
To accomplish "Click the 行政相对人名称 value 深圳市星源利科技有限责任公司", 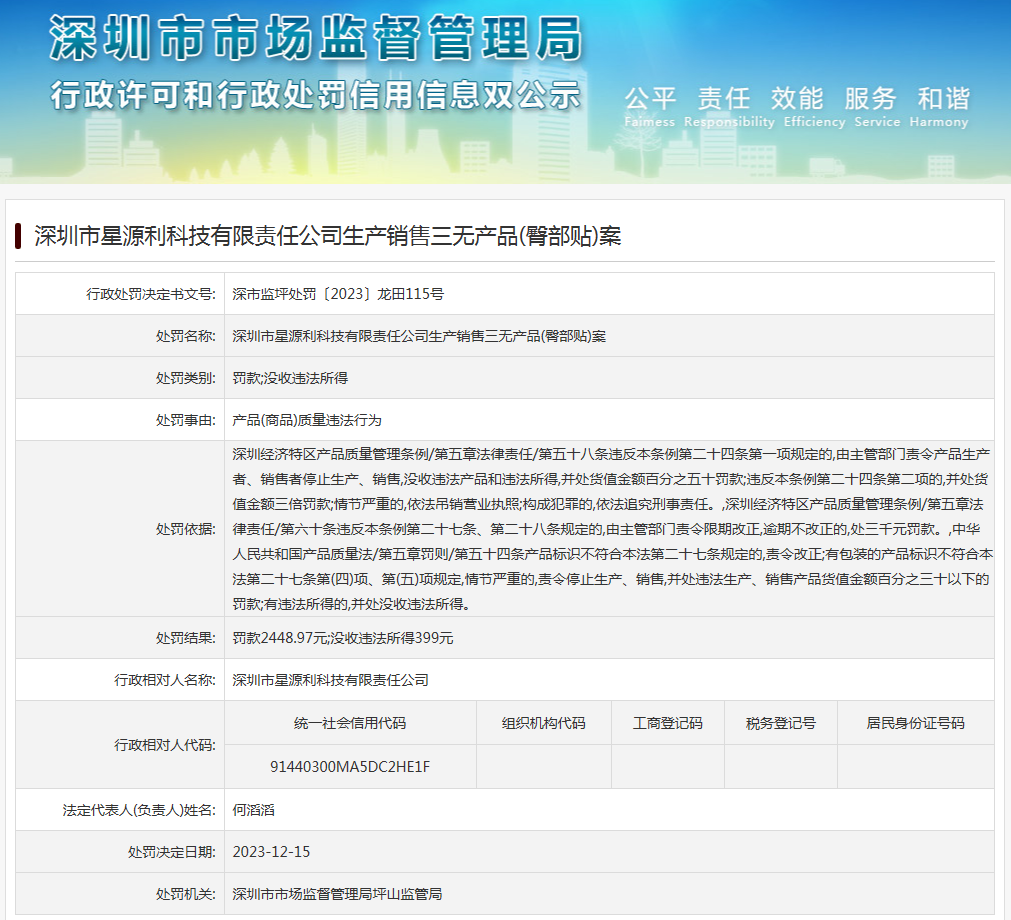I will [x=331, y=680].
